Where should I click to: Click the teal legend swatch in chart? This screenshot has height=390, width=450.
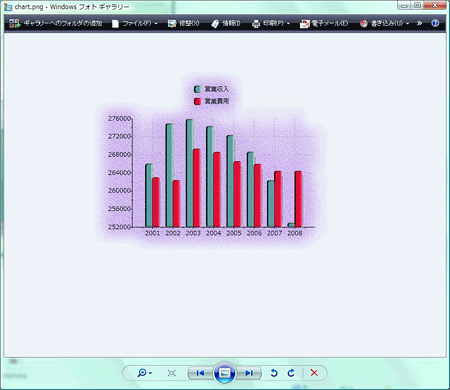(197, 89)
